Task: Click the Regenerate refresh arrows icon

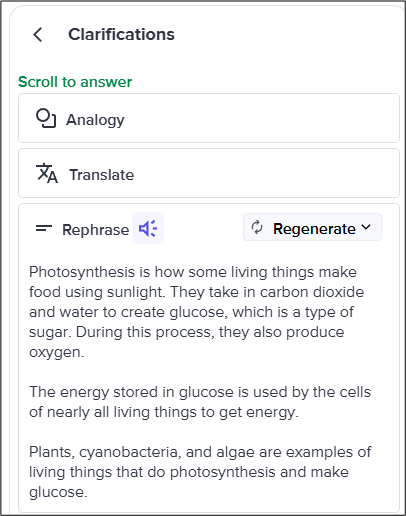Action: (257, 228)
